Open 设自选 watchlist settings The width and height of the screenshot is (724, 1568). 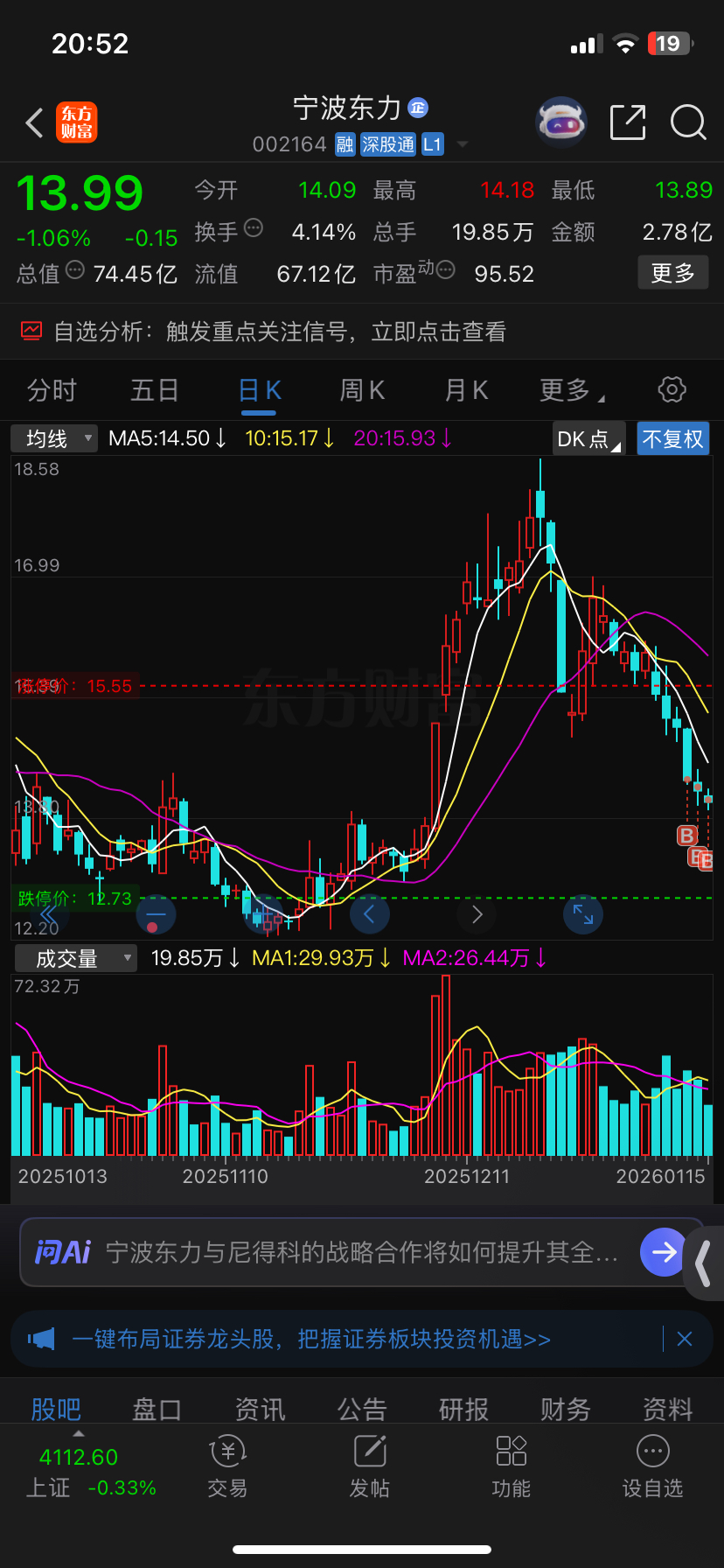click(652, 1466)
